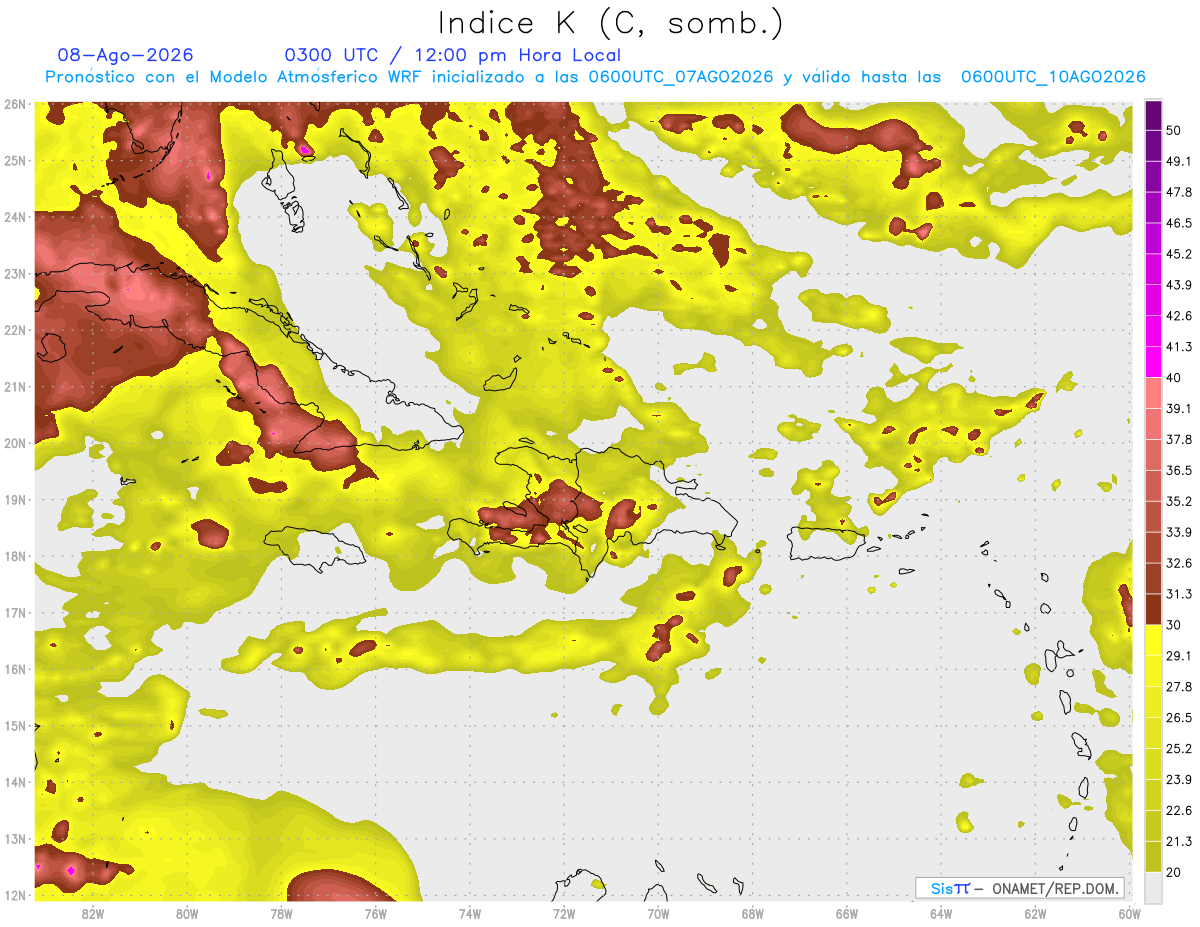Click the longitude label "66W"
This screenshot has width=1200, height=927.
tap(847, 913)
